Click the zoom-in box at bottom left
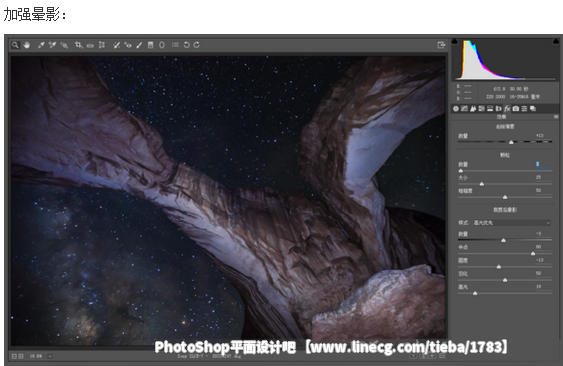This screenshot has height=366, width=563. tap(21, 356)
